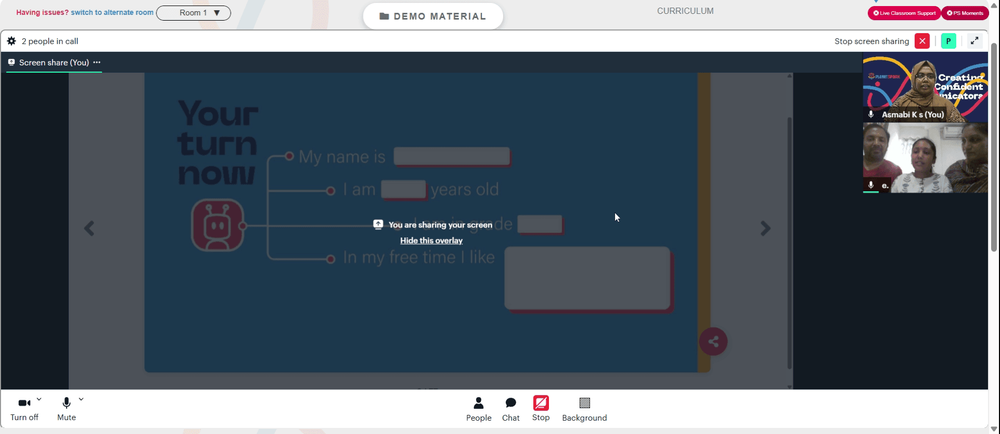Screen dimensions: 1000x434
Task: Open Room 1 dropdown
Action: coord(193,13)
